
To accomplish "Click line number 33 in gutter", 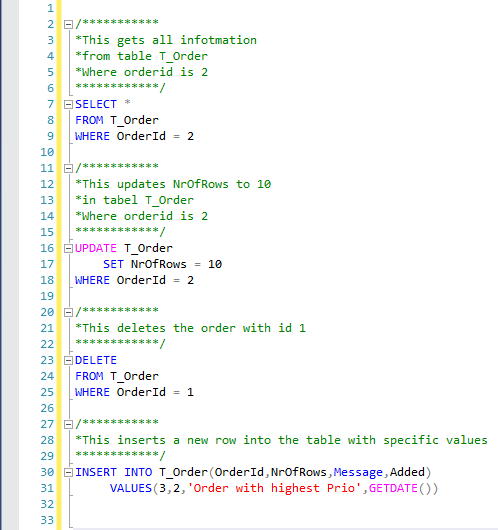I will click(x=47, y=520).
